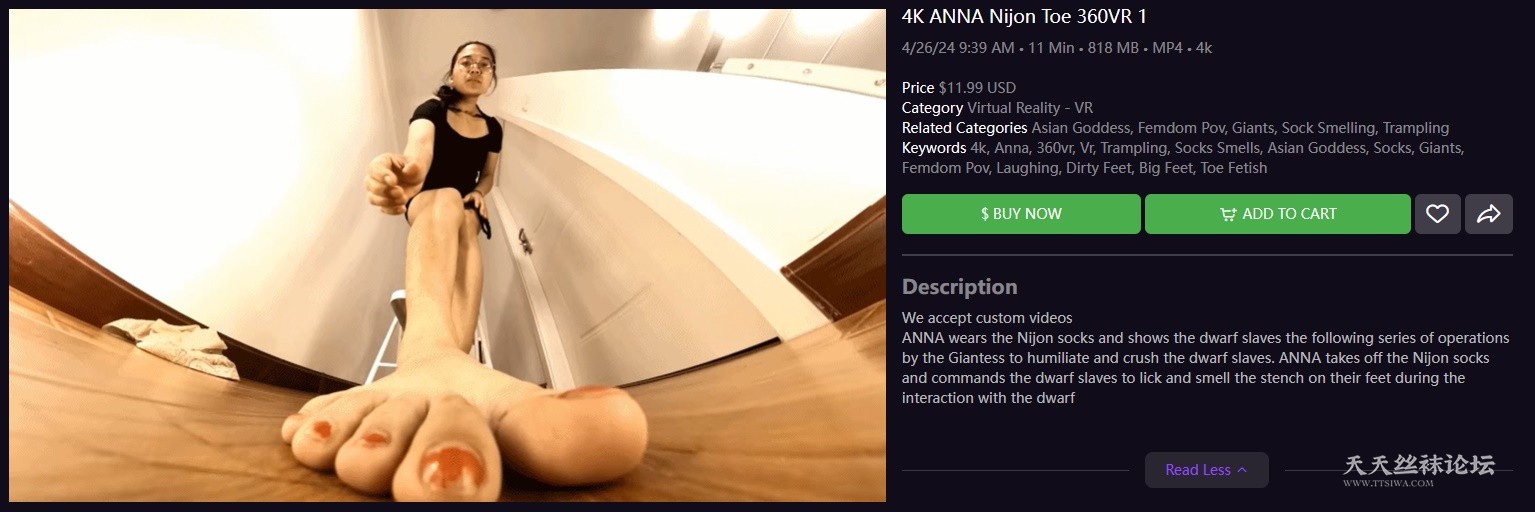
Task: Click the video preview thumbnail
Action: [447, 255]
